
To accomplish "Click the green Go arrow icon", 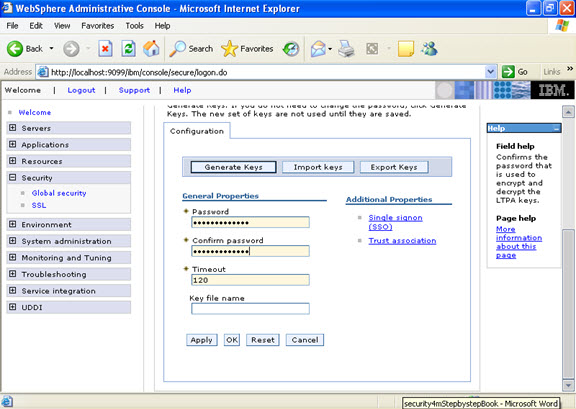I will click(x=508, y=72).
